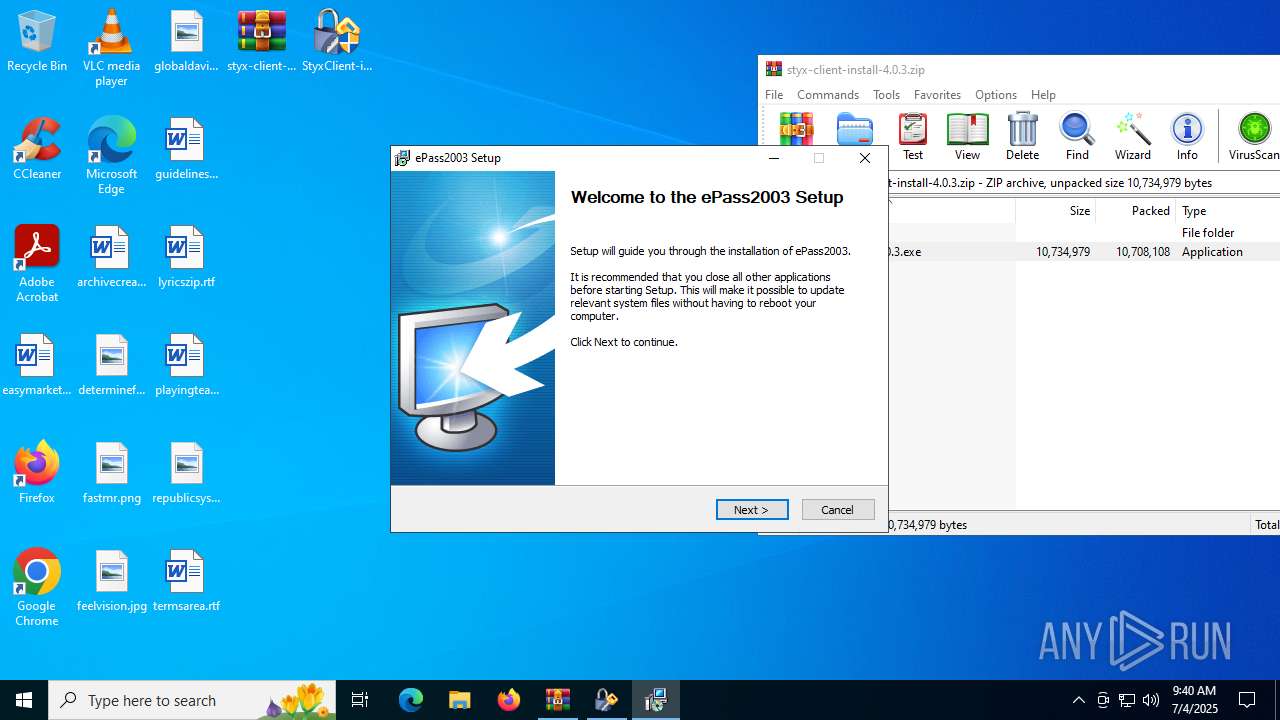Select fastmr.png file on desktop
This screenshot has height=720, width=1280.
coord(111,474)
